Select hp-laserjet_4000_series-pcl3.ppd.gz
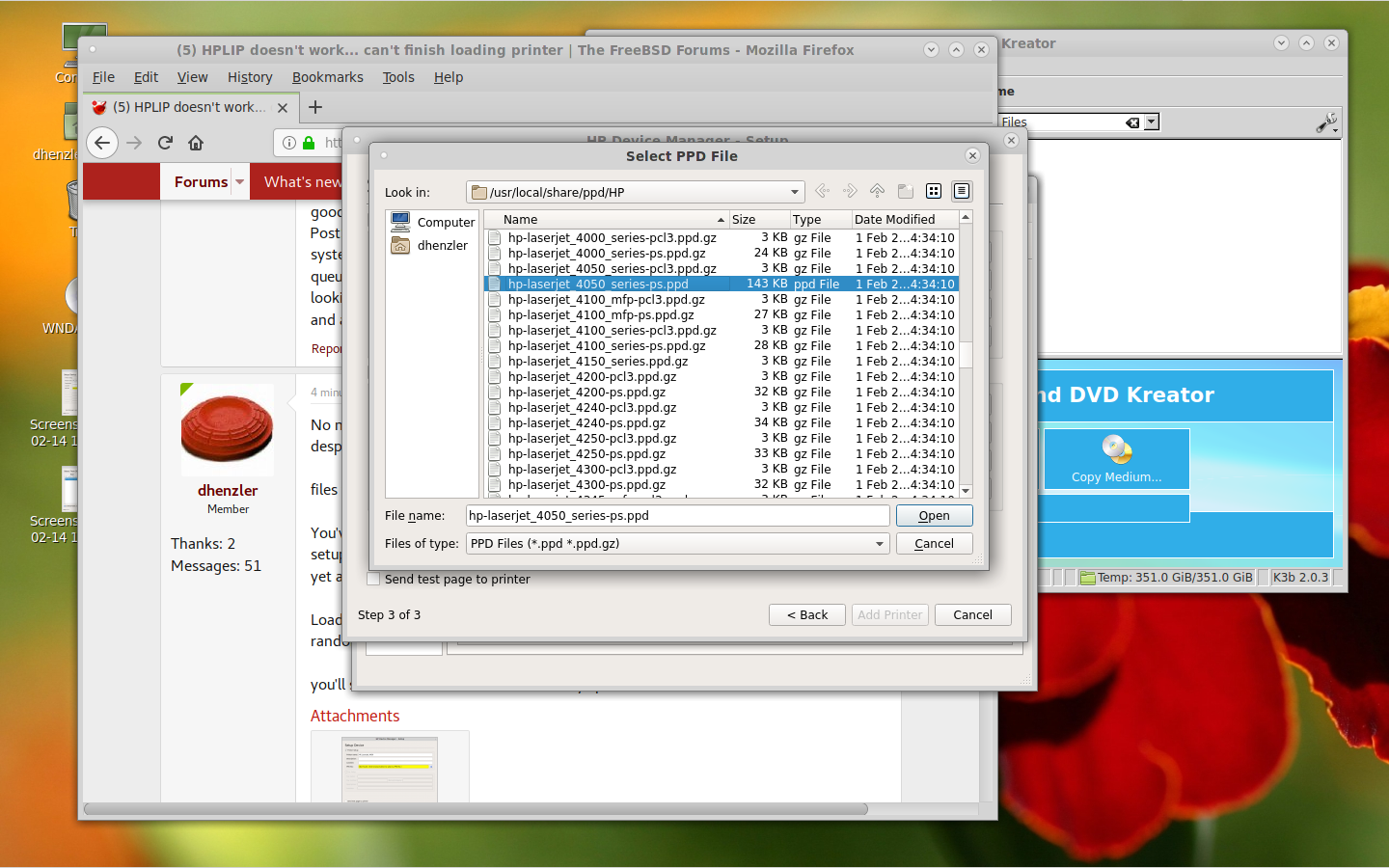Screen dimensions: 1389x868 pos(612,237)
